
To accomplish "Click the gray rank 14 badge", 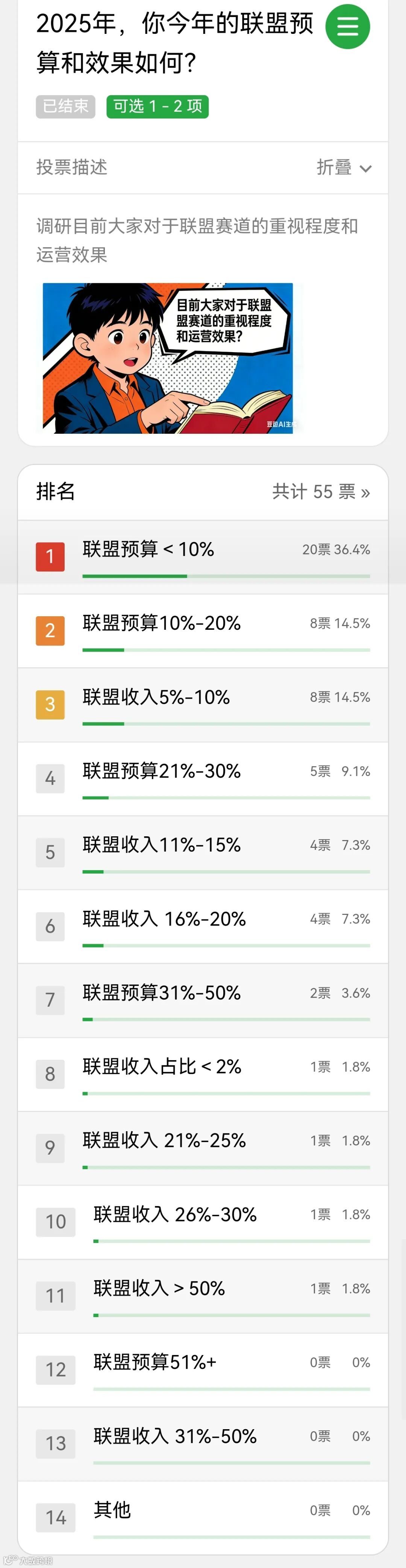I will coord(55,1517).
